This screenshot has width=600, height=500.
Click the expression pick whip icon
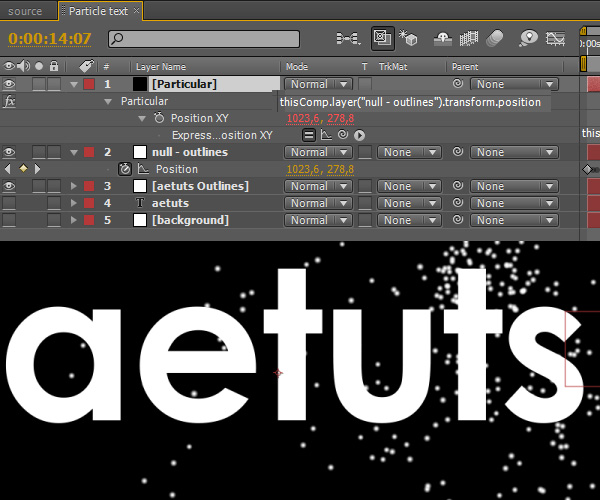coord(343,135)
